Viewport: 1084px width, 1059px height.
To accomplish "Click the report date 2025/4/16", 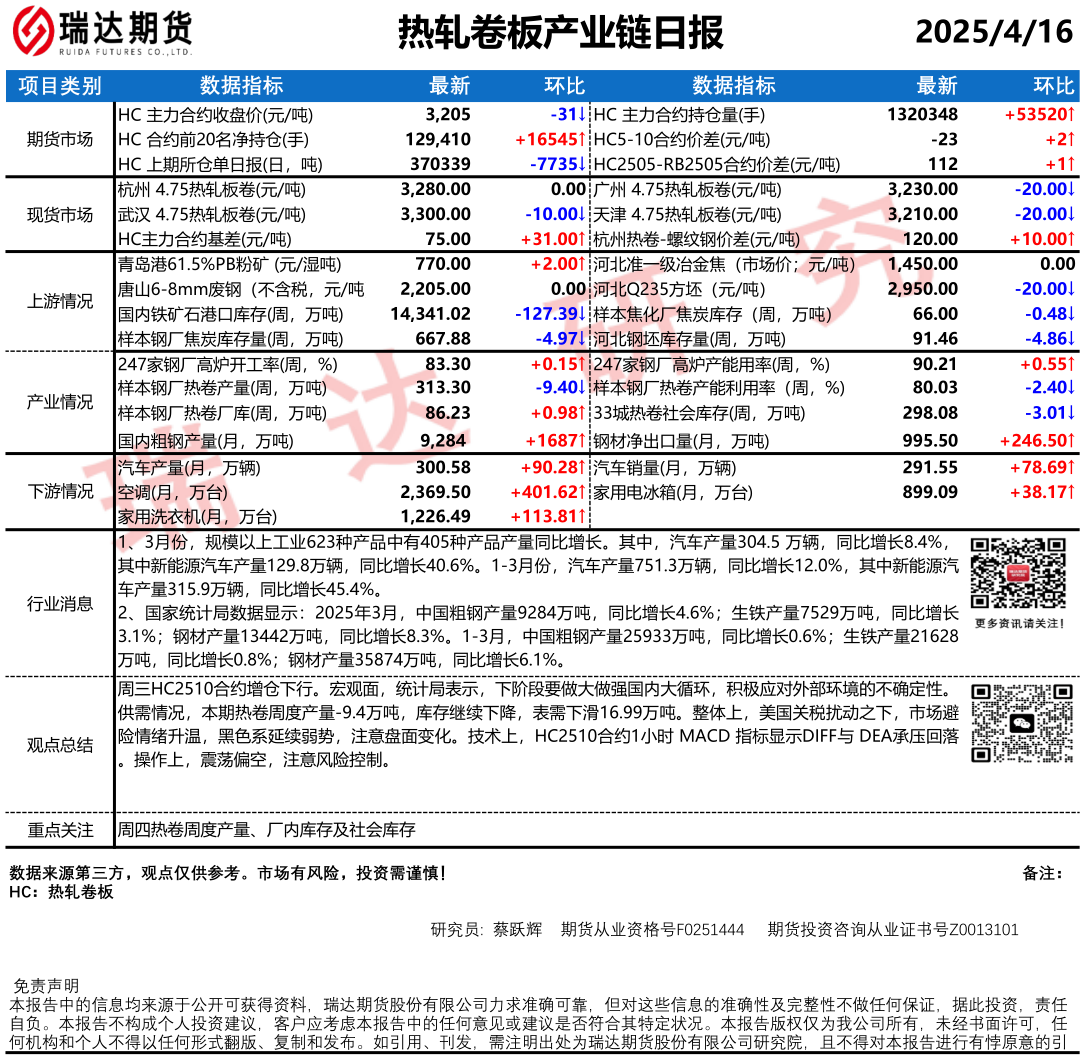I will [x=994, y=33].
